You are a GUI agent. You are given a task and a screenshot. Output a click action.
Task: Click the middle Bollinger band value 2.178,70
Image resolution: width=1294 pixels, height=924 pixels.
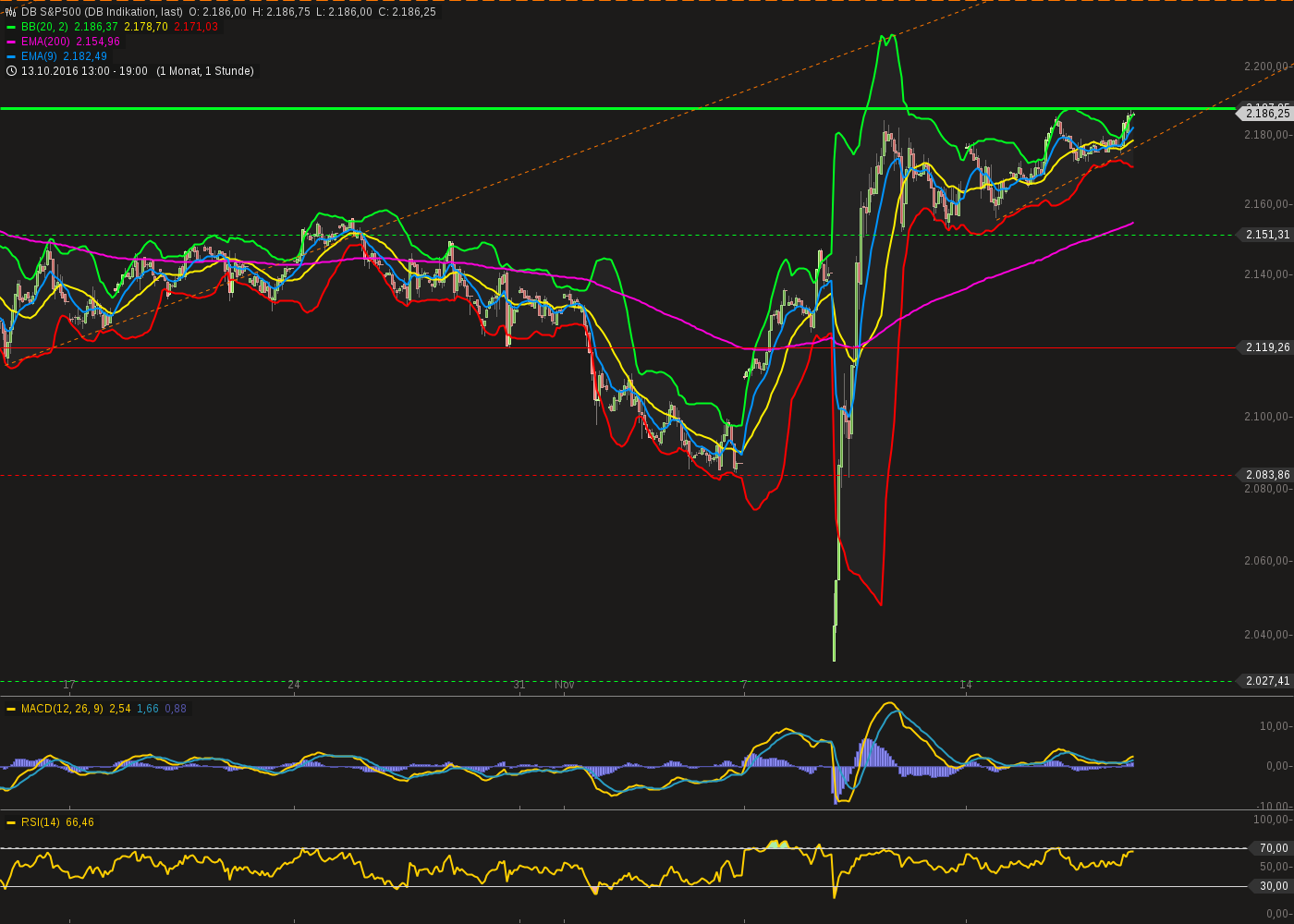click(146, 27)
